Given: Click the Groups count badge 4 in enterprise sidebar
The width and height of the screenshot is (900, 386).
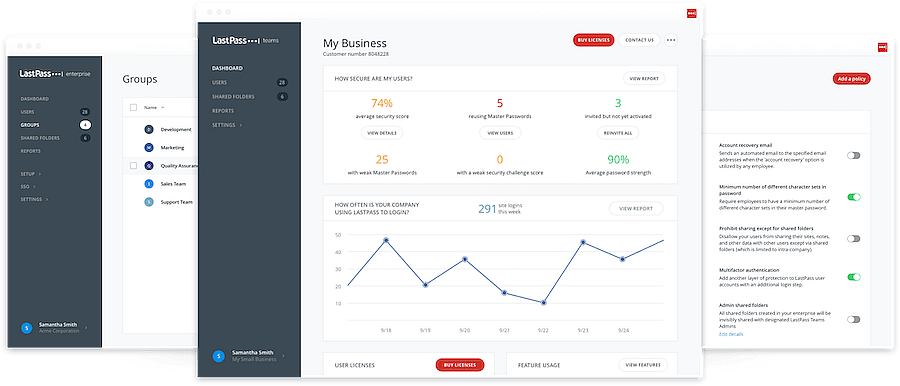Looking at the screenshot, I should [85, 125].
